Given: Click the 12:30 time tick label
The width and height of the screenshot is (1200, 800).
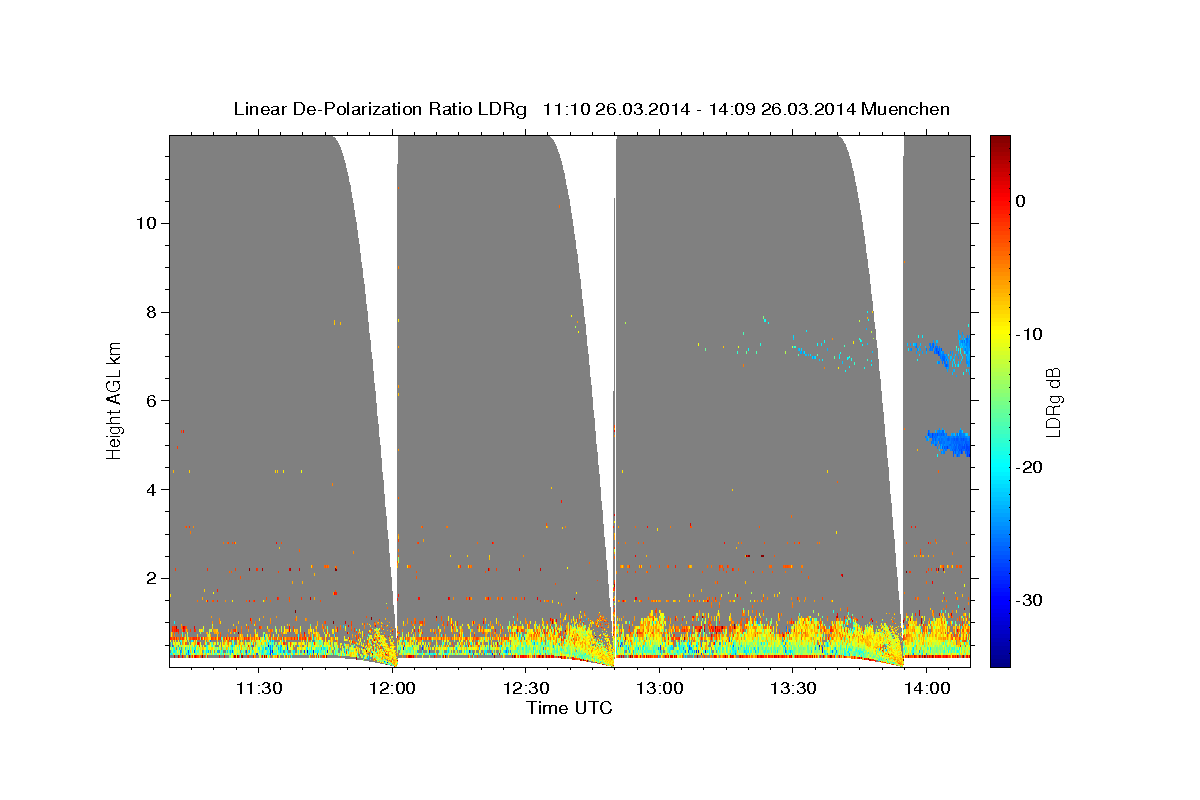Looking at the screenshot, I should tap(526, 688).
